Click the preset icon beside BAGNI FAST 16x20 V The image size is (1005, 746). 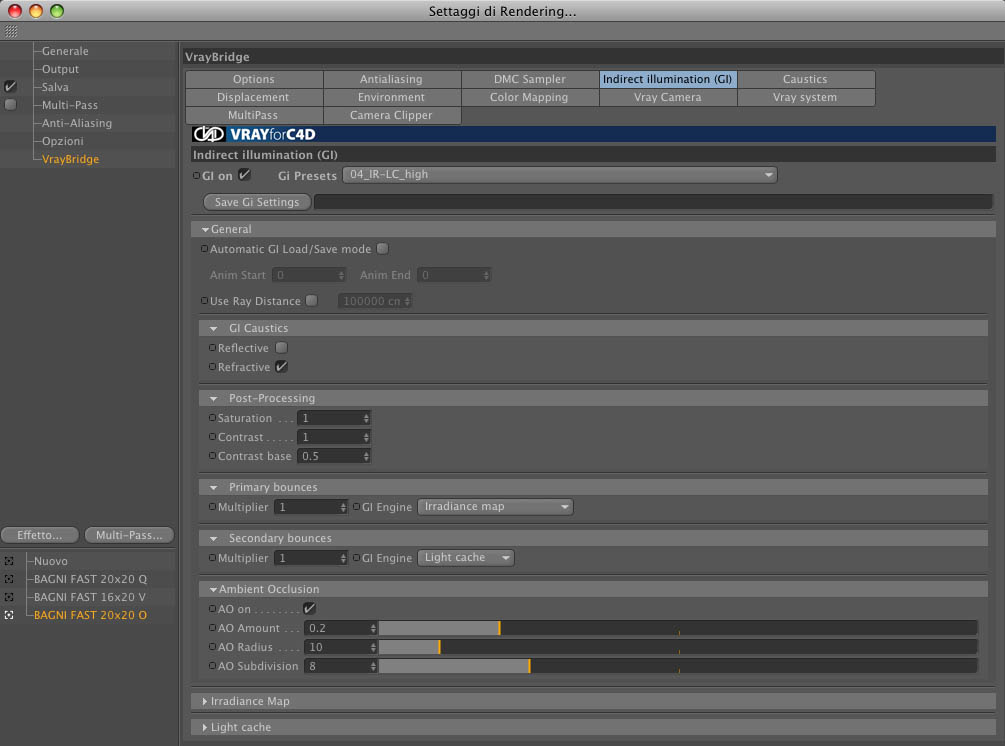point(9,597)
